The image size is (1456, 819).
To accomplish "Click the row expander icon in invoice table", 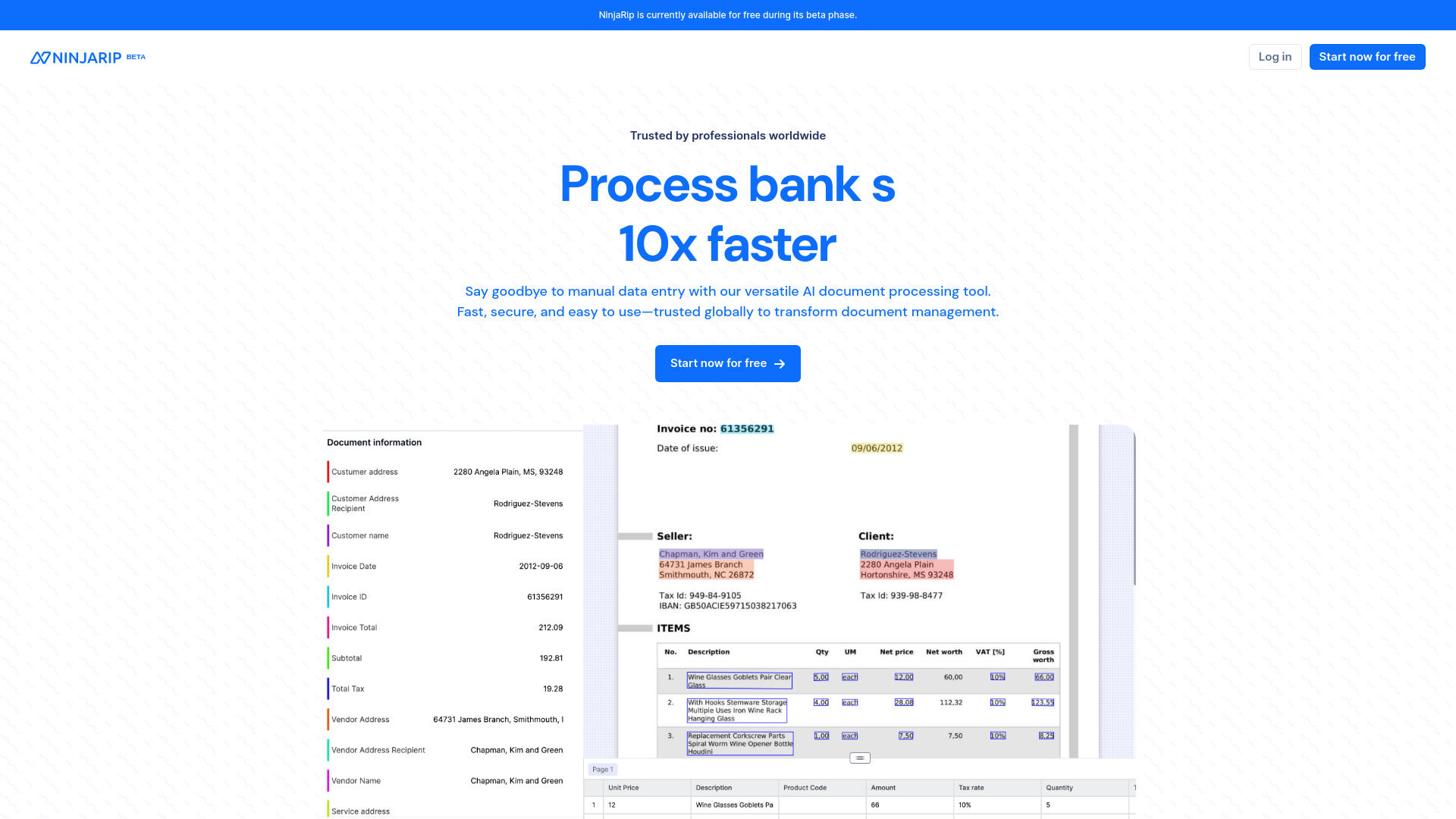I will 859,758.
